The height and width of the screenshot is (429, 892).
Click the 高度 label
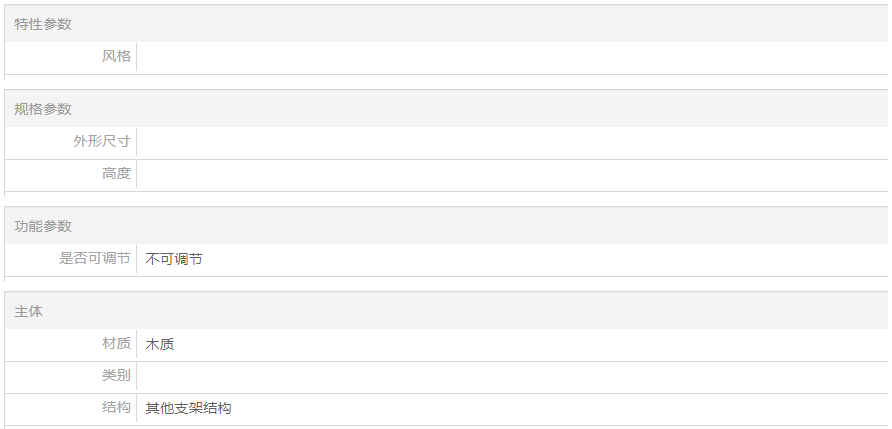[x=116, y=173]
